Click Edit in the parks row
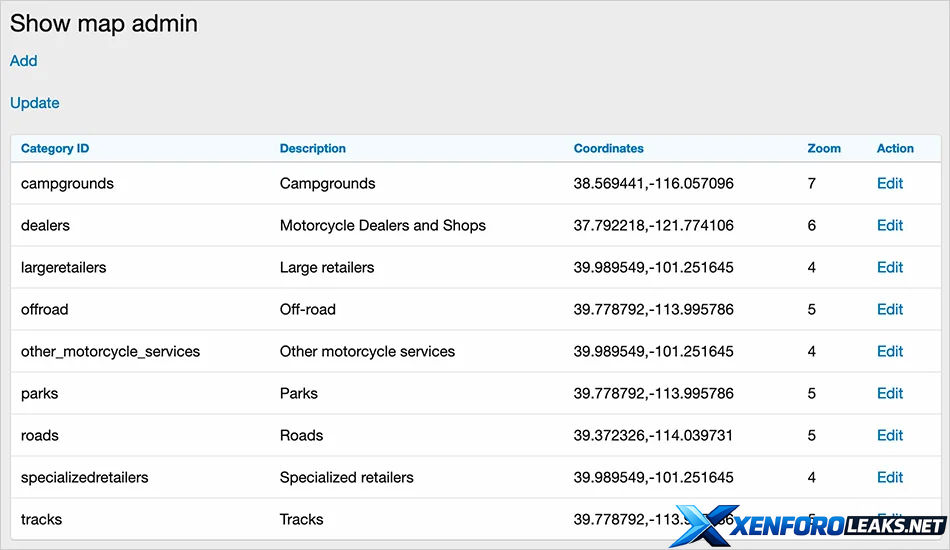Screen dimensions: 950x550 (x=889, y=394)
